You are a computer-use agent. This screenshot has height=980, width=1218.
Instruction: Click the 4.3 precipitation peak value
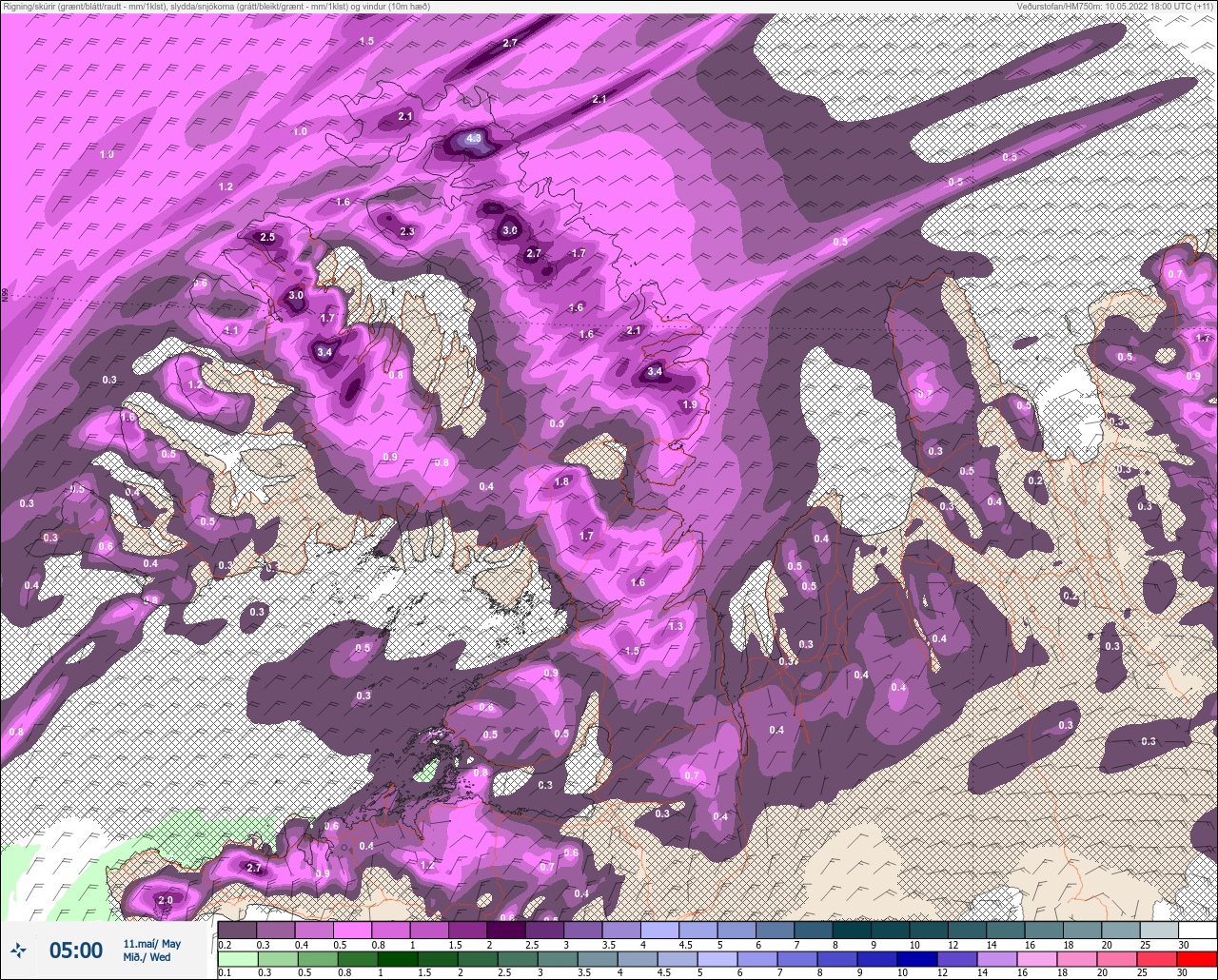(476, 139)
